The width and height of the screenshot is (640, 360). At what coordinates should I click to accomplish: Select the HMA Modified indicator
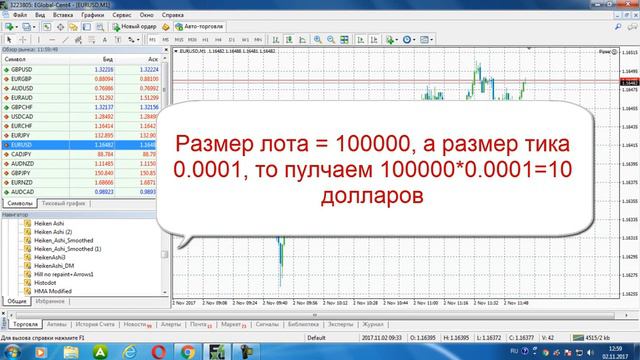(x=53, y=291)
